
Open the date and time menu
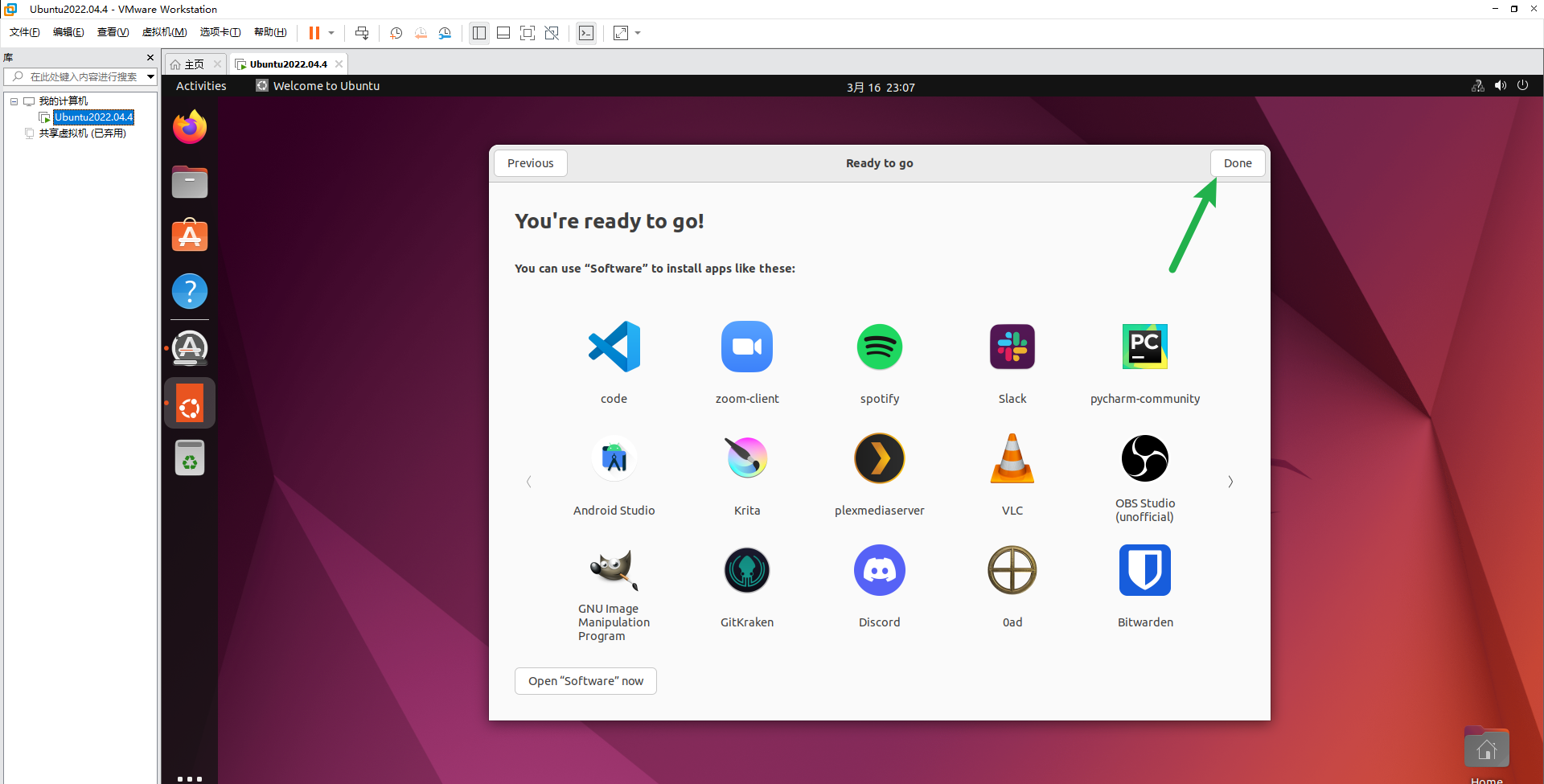tap(881, 87)
